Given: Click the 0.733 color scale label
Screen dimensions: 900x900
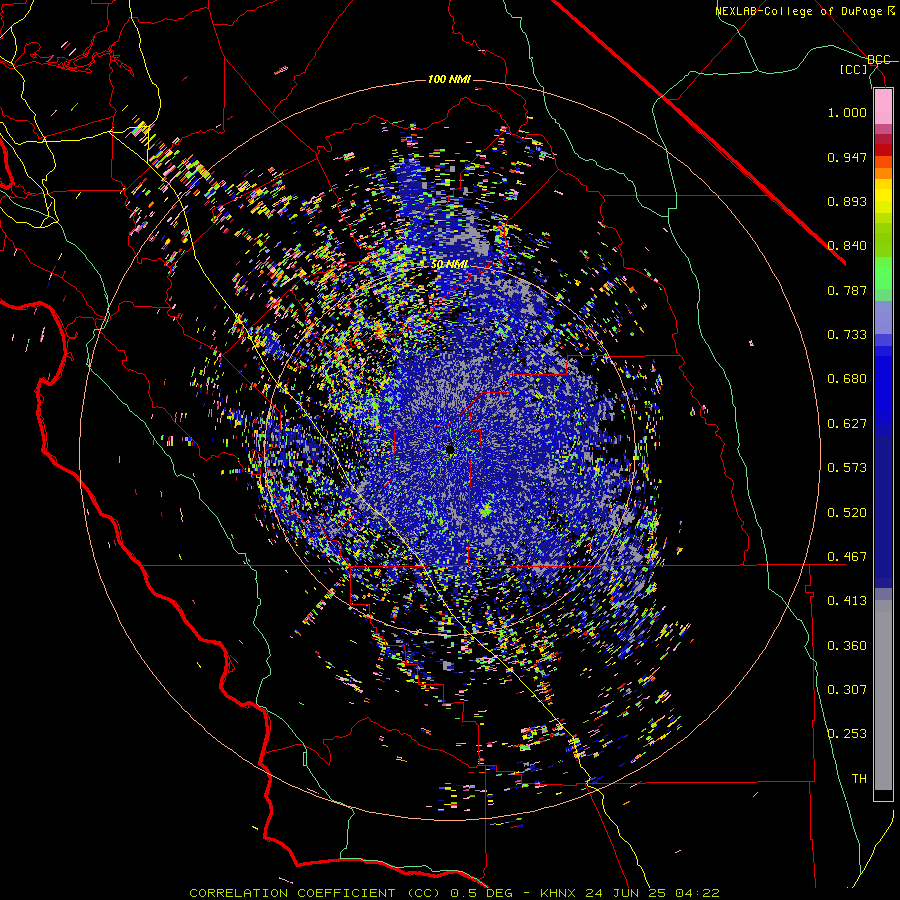Looking at the screenshot, I should pos(847,335).
